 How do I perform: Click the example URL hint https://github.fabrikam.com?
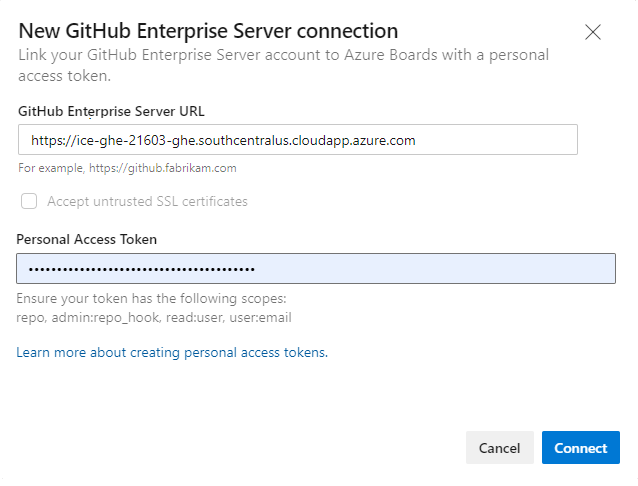[x=163, y=168]
